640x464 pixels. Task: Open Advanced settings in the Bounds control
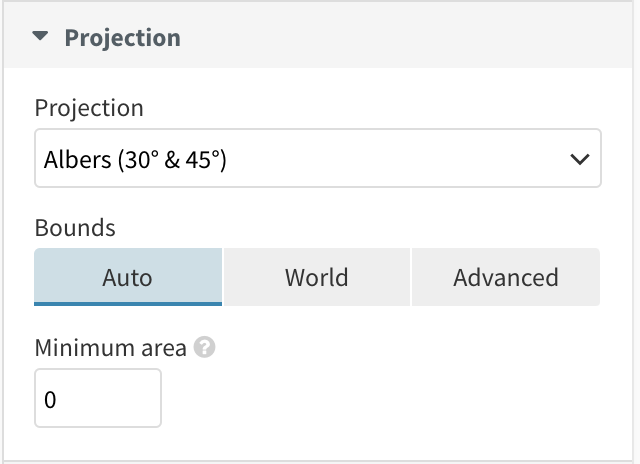[506, 277]
